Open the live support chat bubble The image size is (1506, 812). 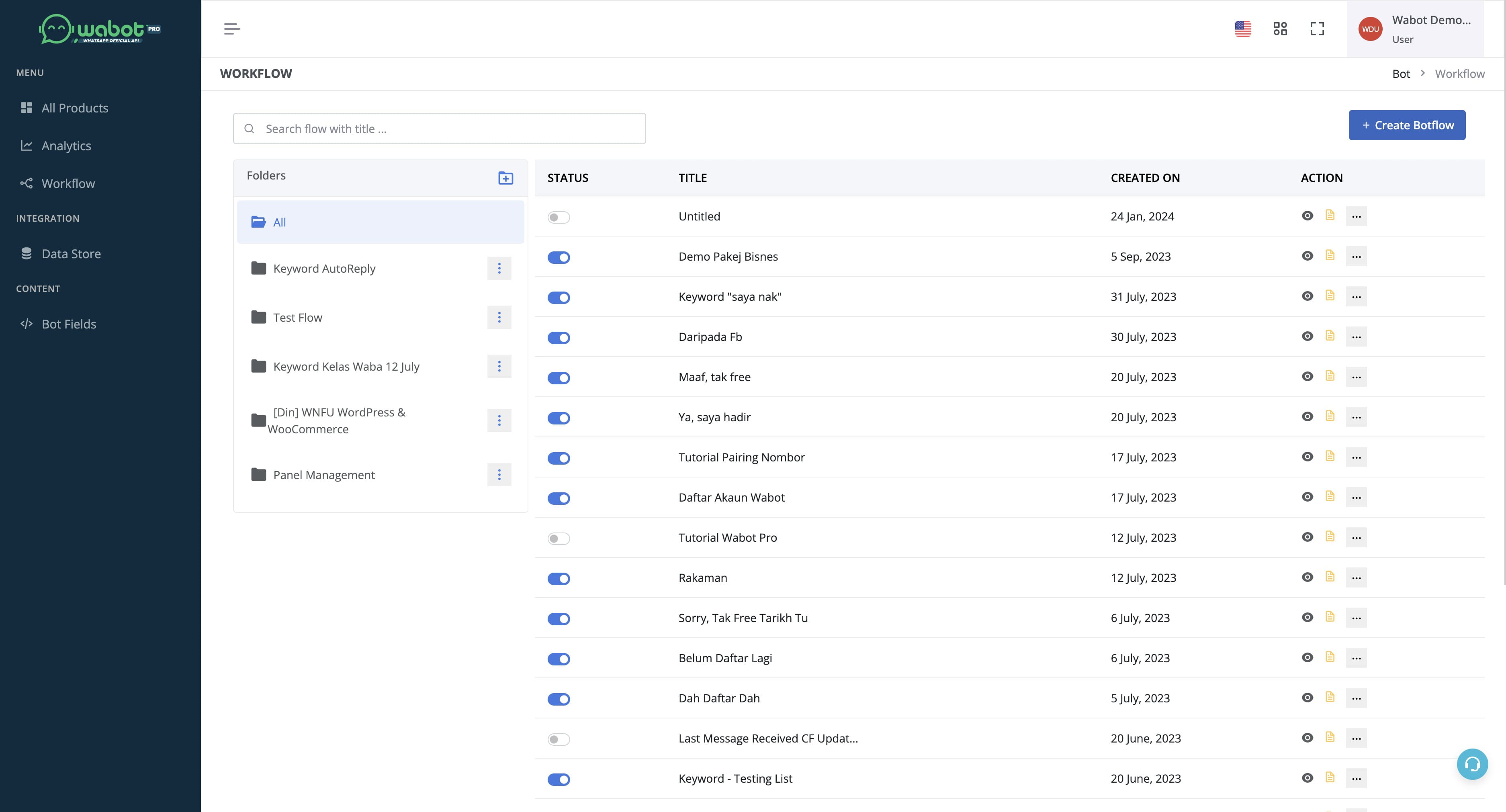[1472, 763]
